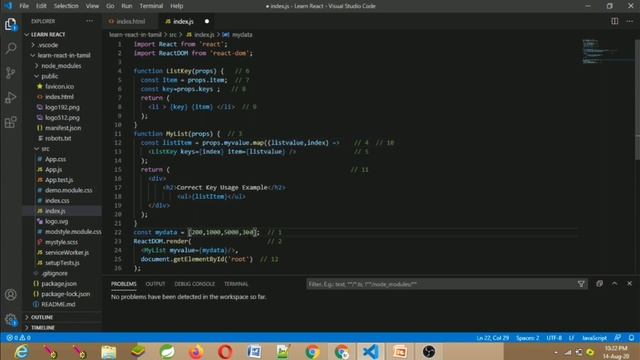640x360 pixels.
Task: Open errors and warnings status indicator
Action: [18, 338]
